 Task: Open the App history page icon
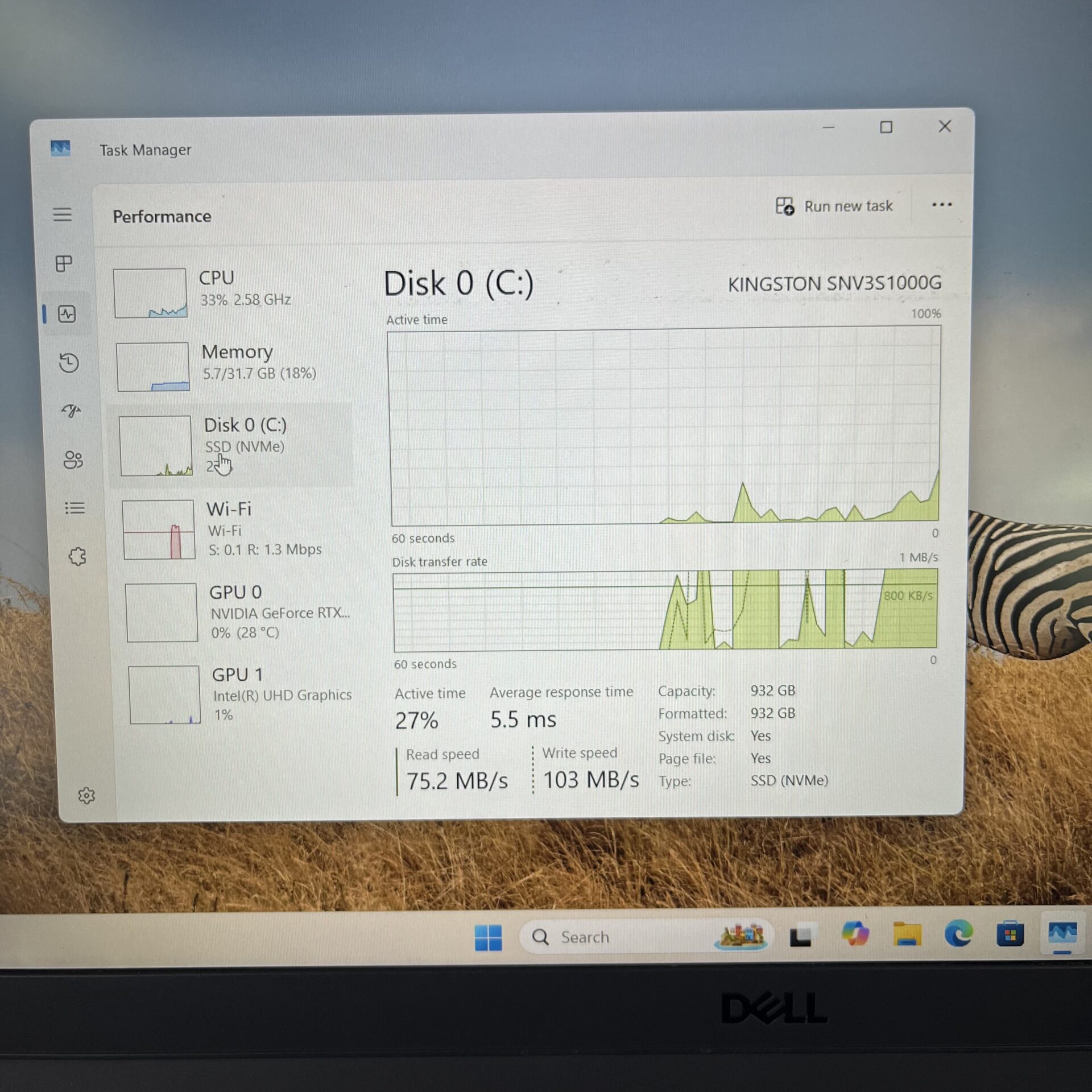click(x=69, y=363)
